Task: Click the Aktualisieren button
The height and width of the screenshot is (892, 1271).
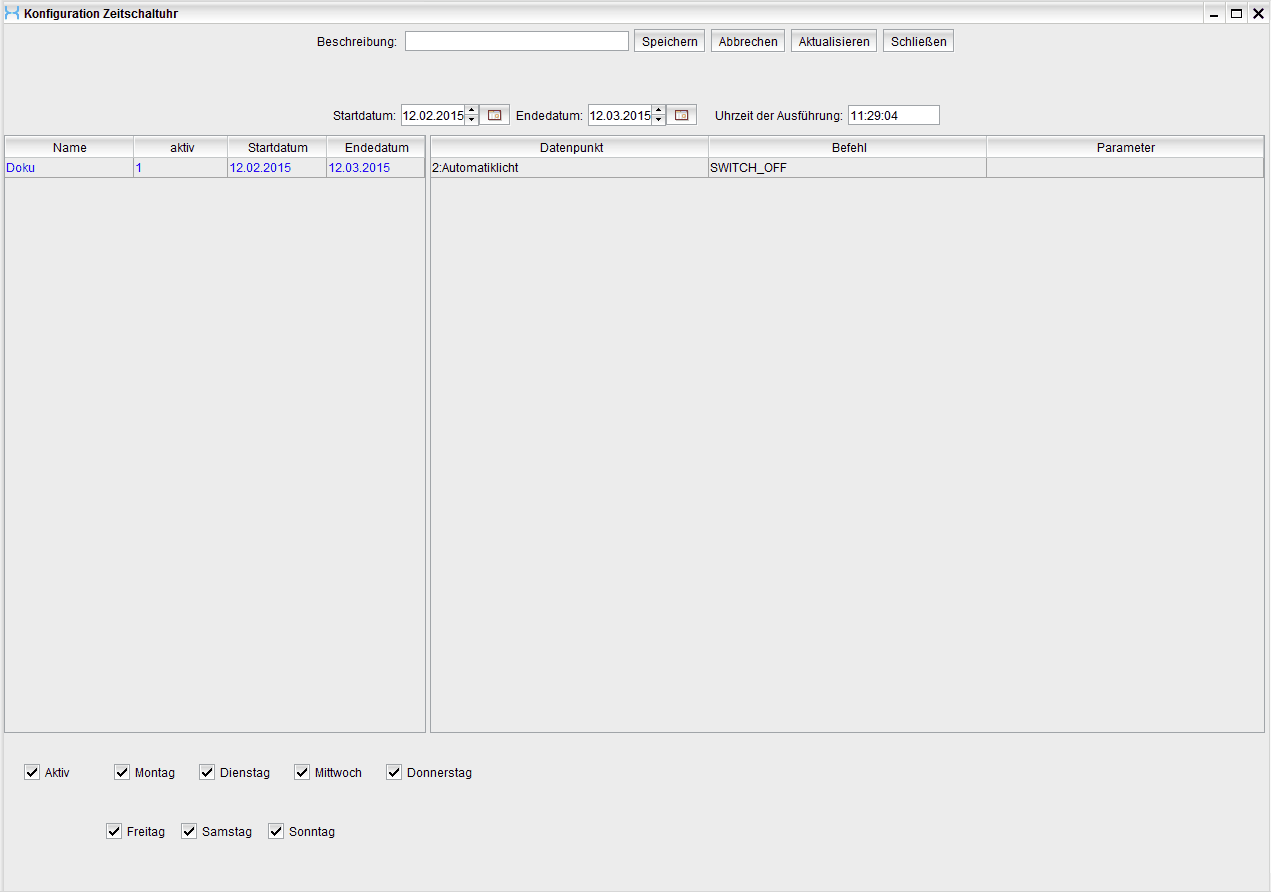Action: click(834, 41)
